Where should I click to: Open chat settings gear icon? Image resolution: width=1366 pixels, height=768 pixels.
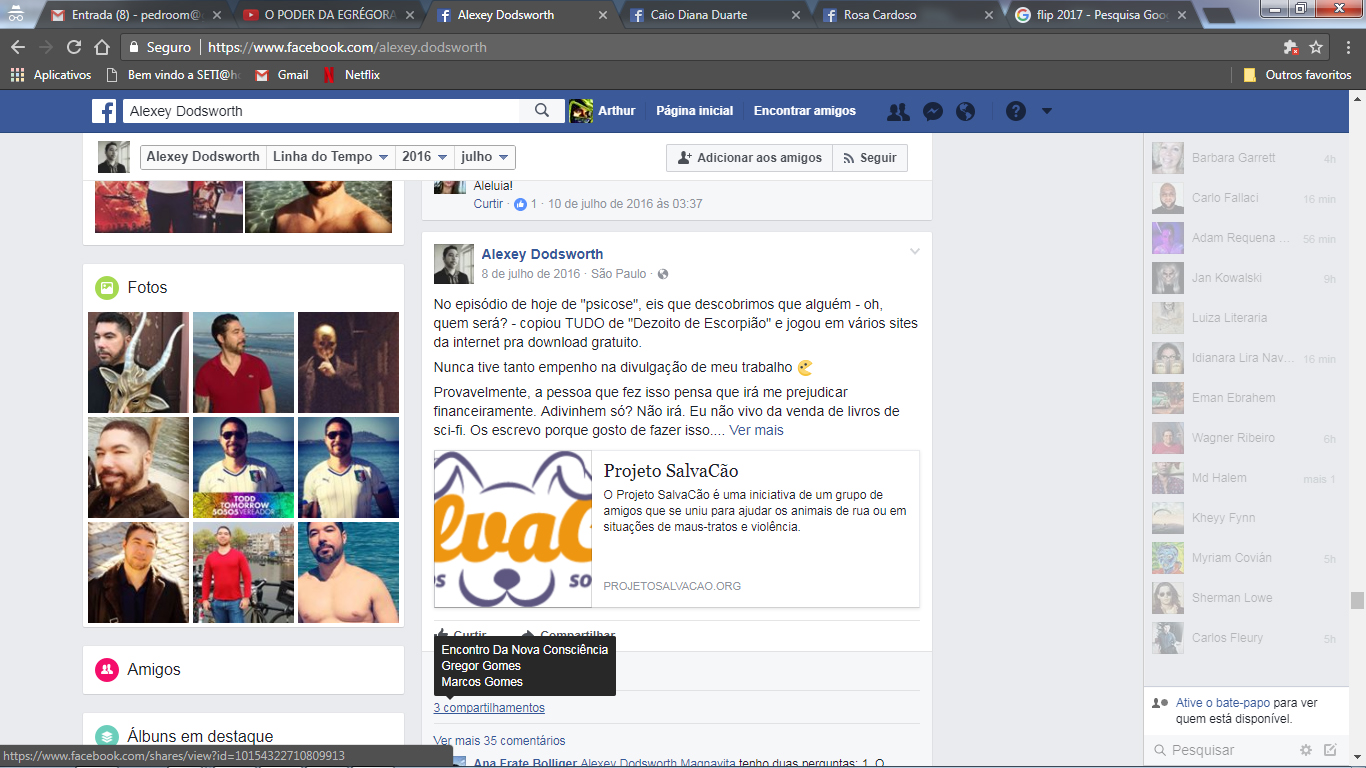click(x=1306, y=750)
